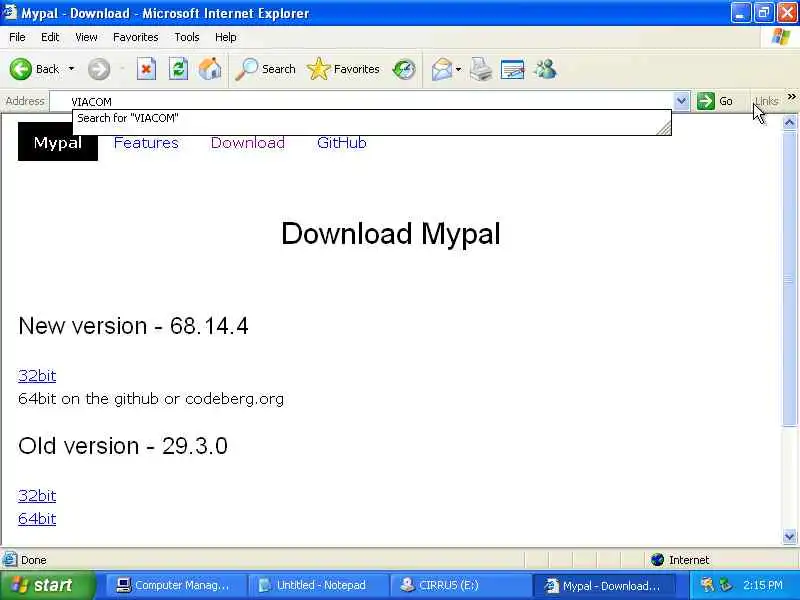This screenshot has width=800, height=600.
Task: Open the Features page link
Action: [x=146, y=142]
